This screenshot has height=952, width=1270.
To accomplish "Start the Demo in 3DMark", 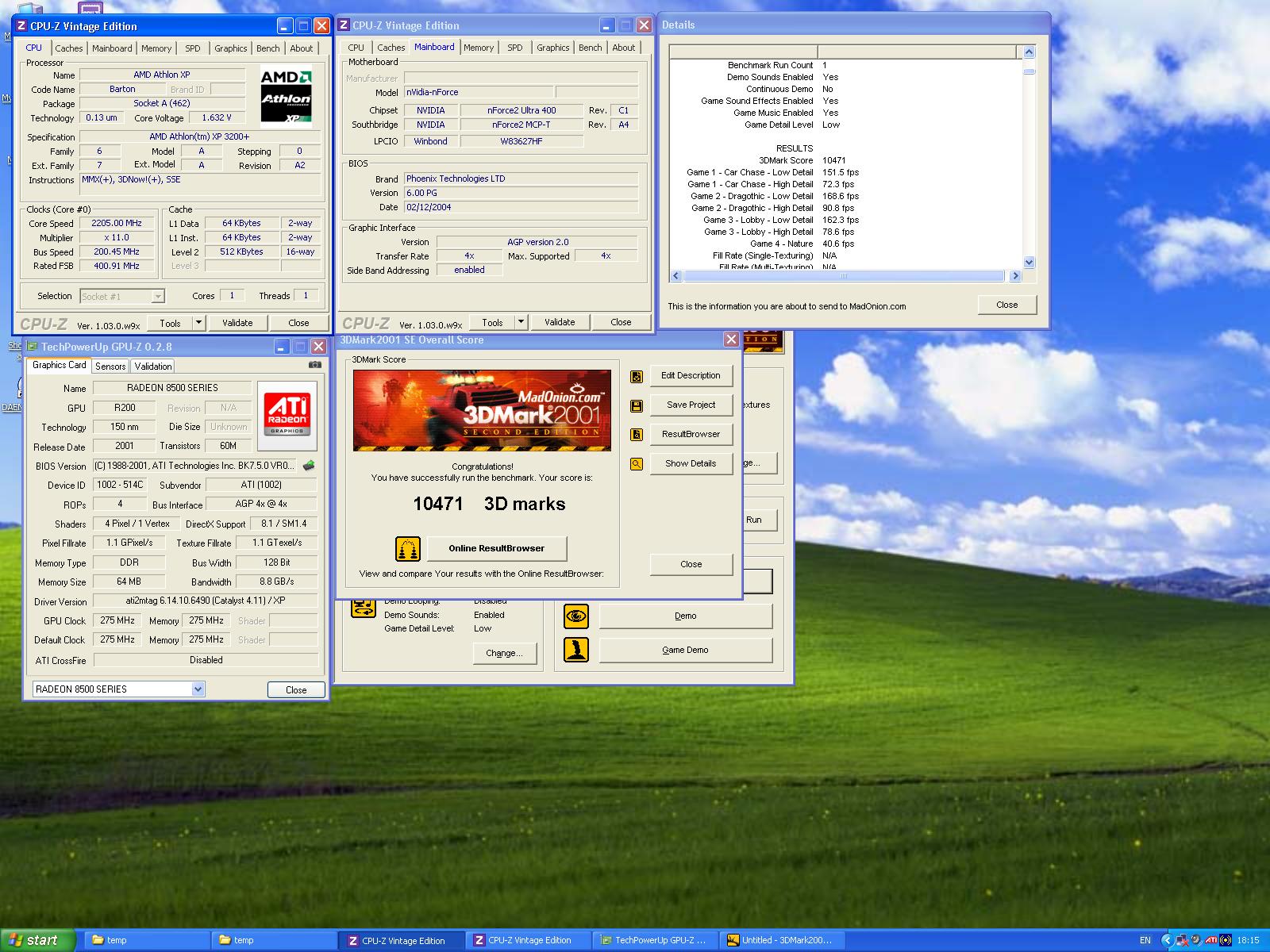I will coord(685,616).
